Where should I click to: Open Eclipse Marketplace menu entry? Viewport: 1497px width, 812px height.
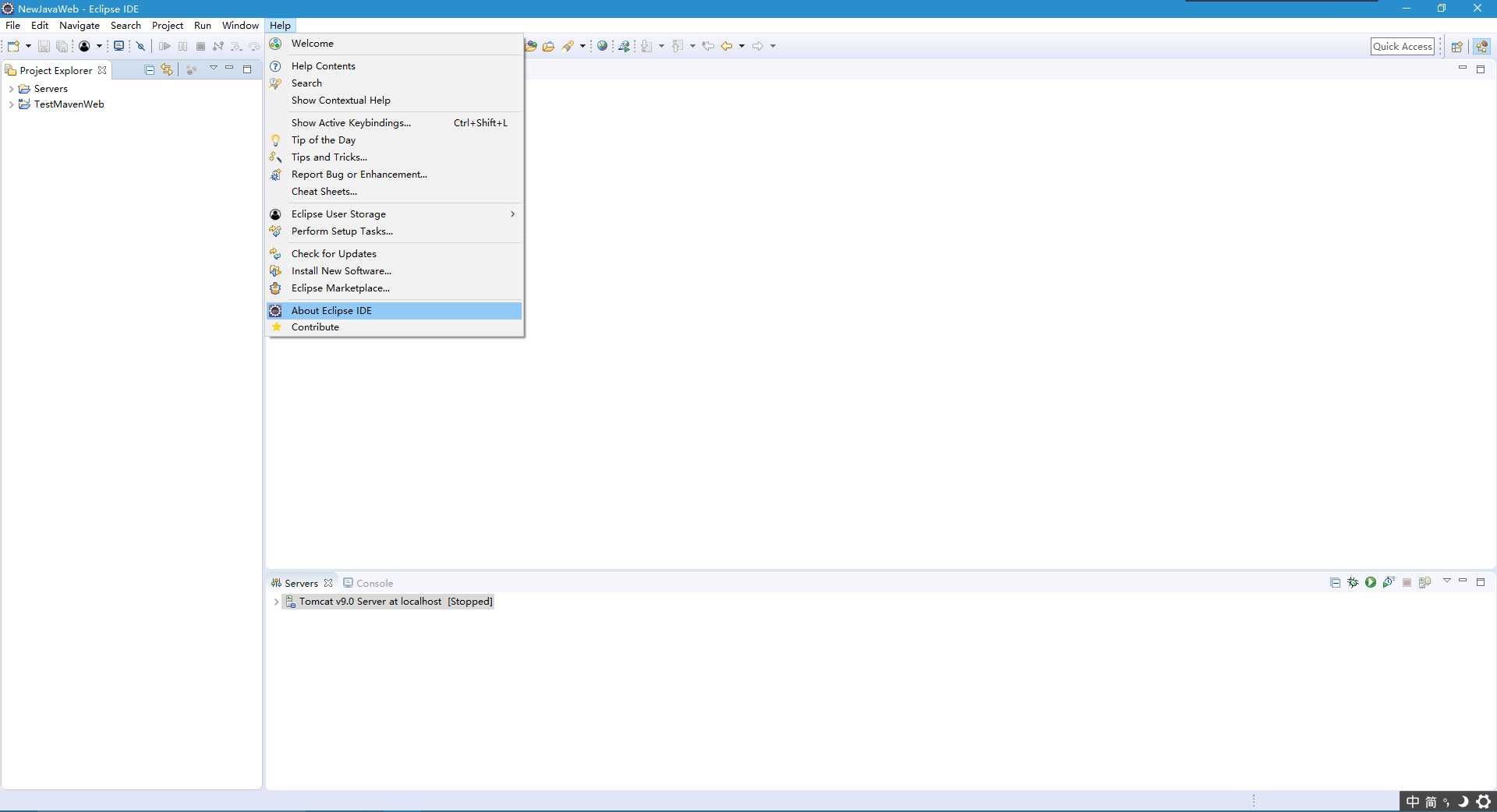[395, 288]
